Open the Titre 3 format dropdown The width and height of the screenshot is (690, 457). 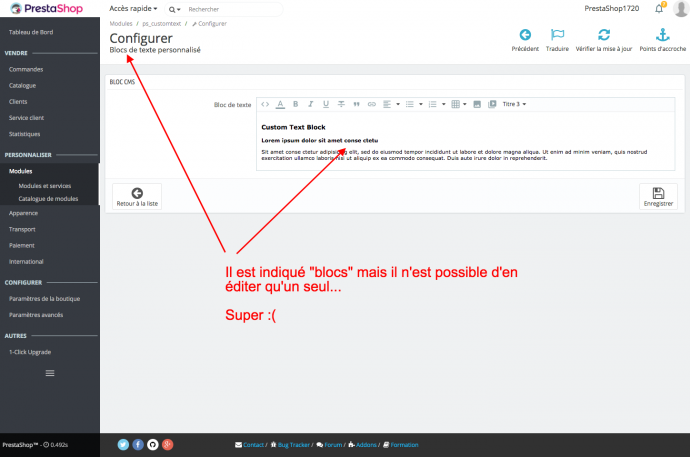[x=514, y=104]
